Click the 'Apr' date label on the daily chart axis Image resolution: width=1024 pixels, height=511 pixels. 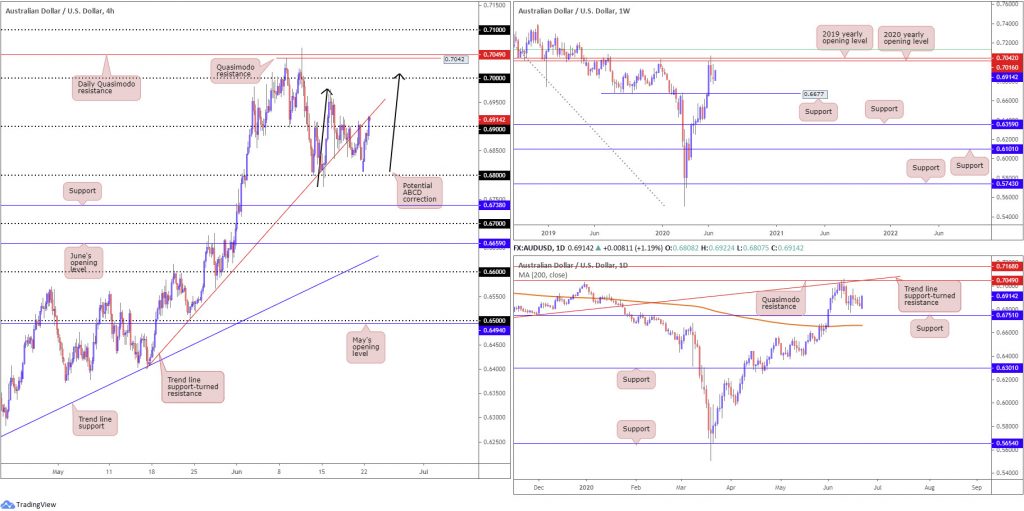[729, 487]
